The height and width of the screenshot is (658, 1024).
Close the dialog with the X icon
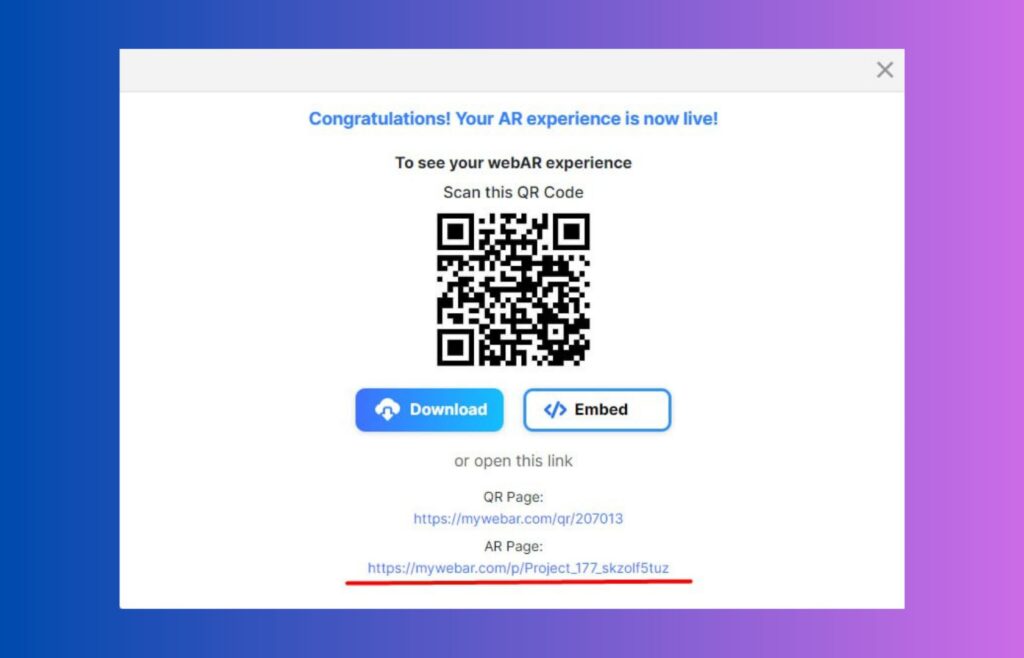tap(884, 70)
